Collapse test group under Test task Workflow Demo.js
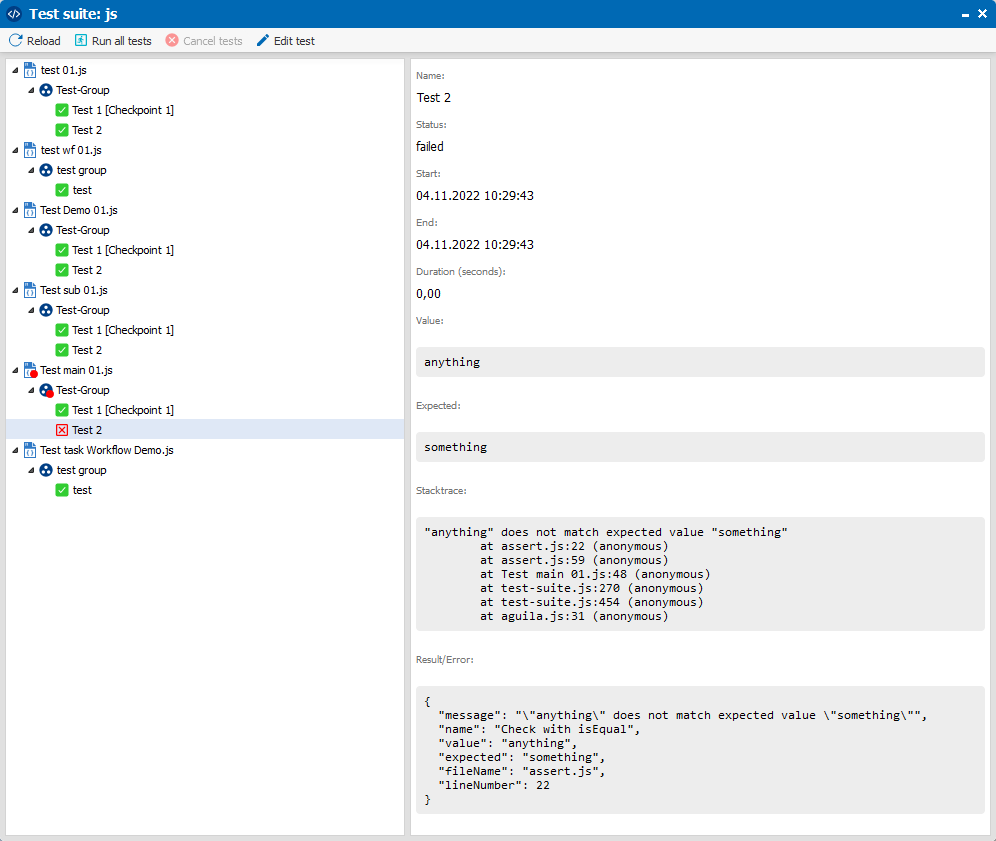 (x=31, y=470)
